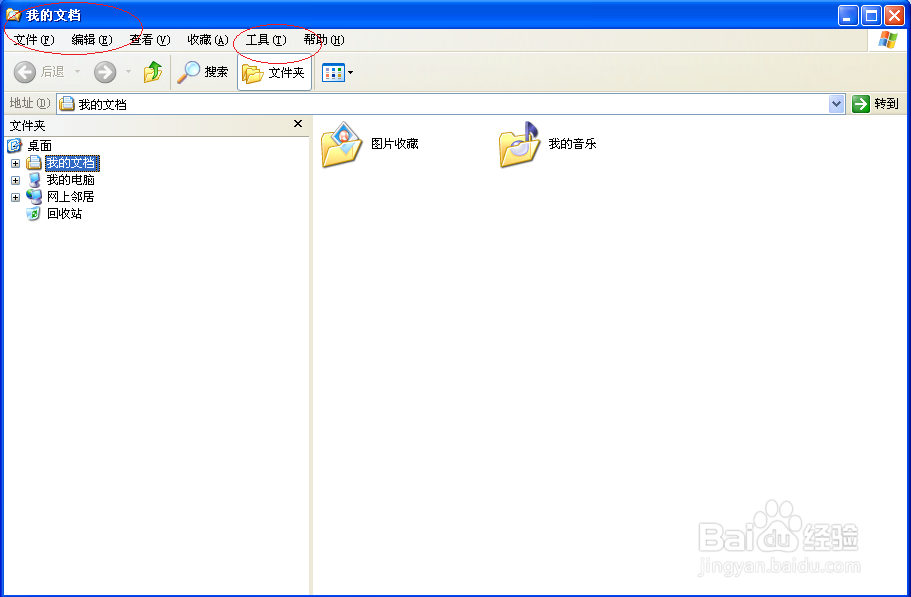Click the 文件夹 (Folders) toolbar icon

[x=273, y=71]
